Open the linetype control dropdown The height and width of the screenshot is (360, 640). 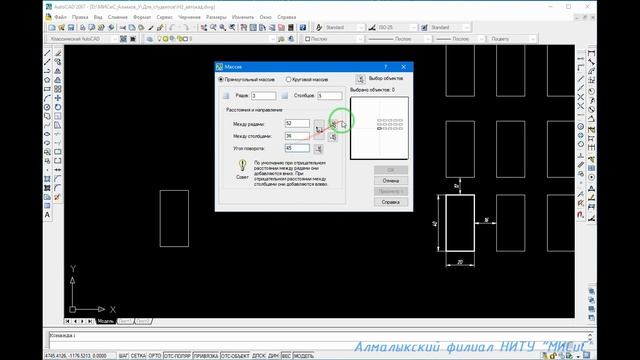pyautogui.click(x=398, y=39)
